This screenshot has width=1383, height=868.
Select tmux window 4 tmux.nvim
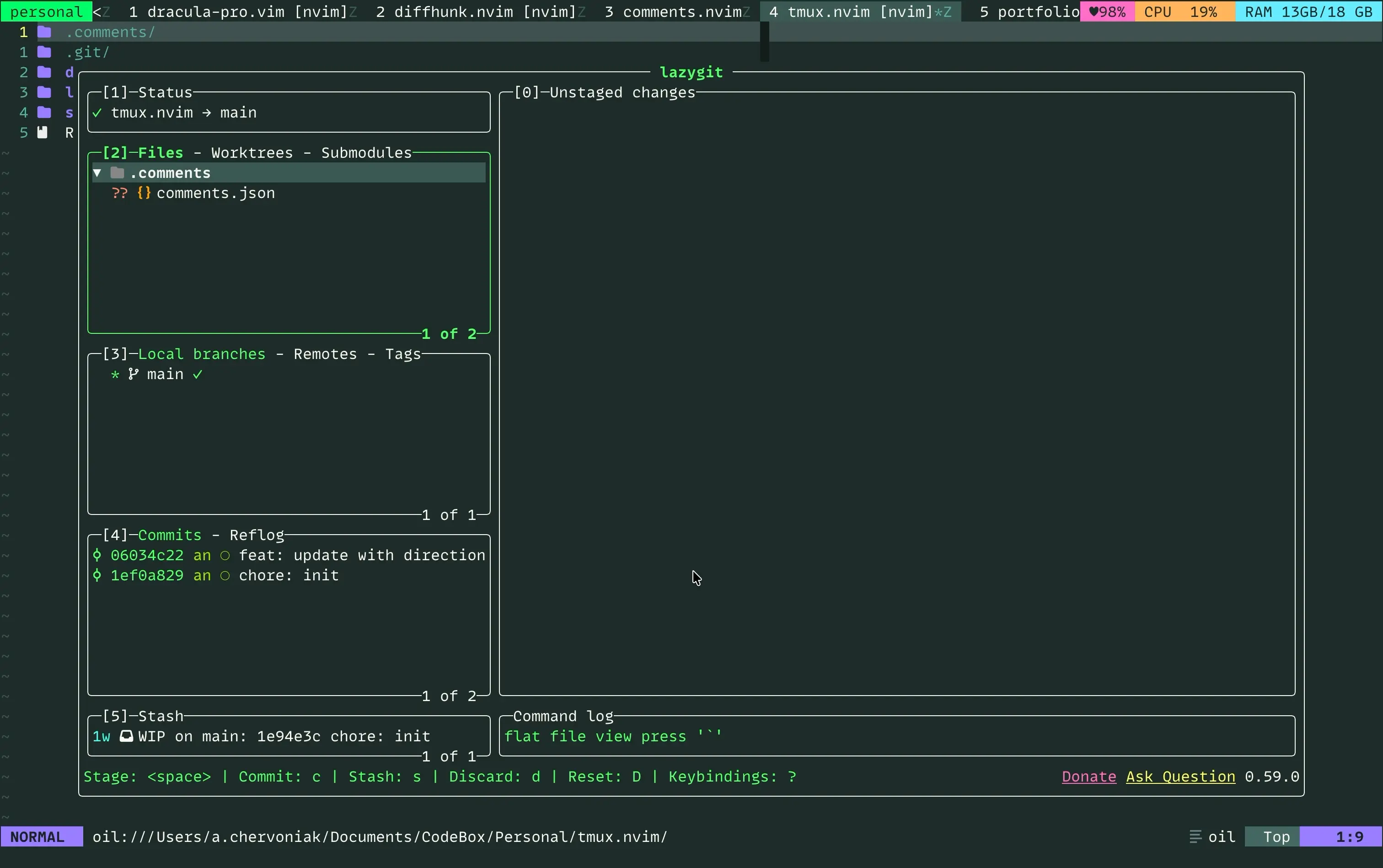tap(860, 11)
